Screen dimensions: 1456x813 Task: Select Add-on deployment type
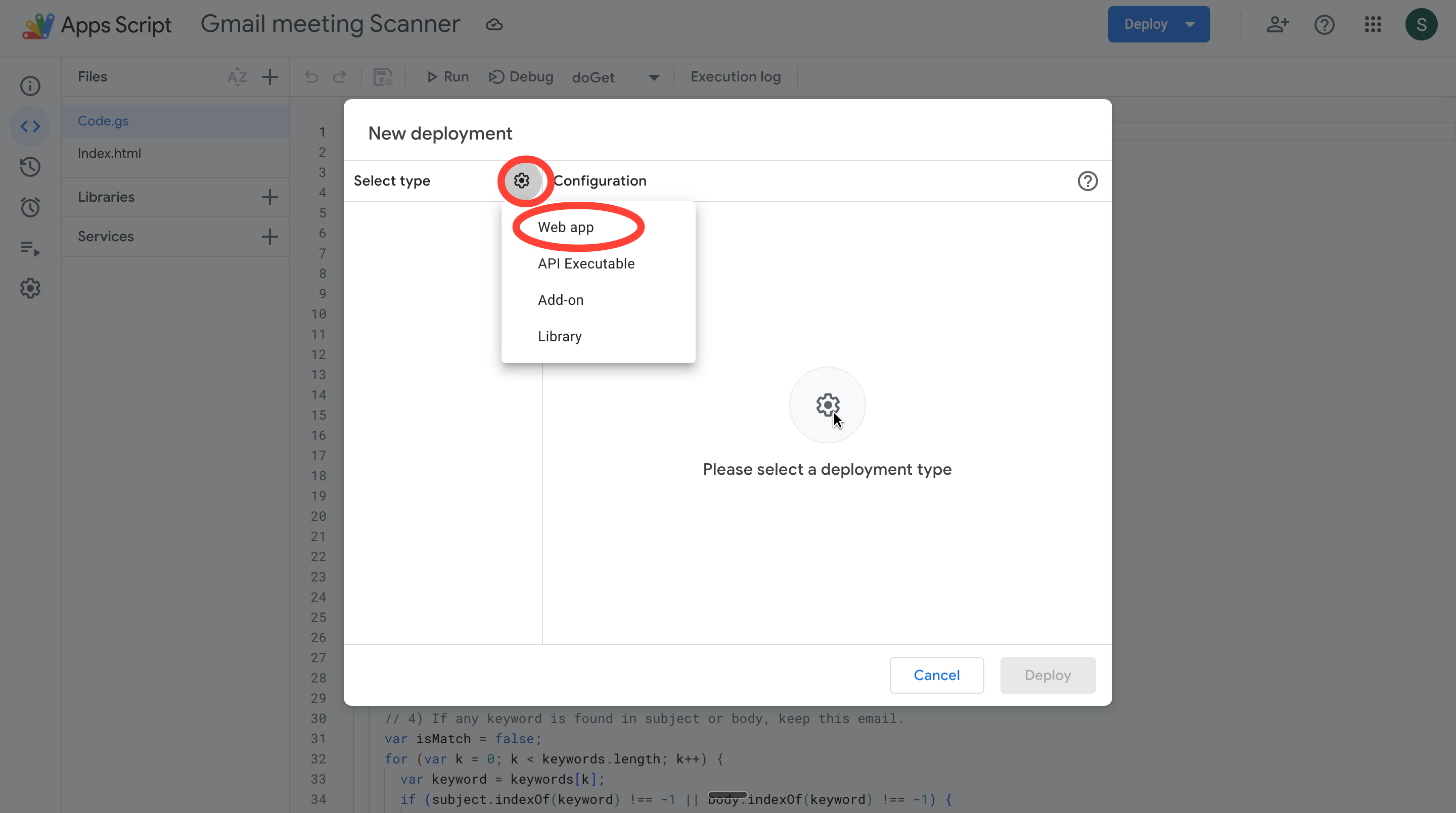pos(560,300)
